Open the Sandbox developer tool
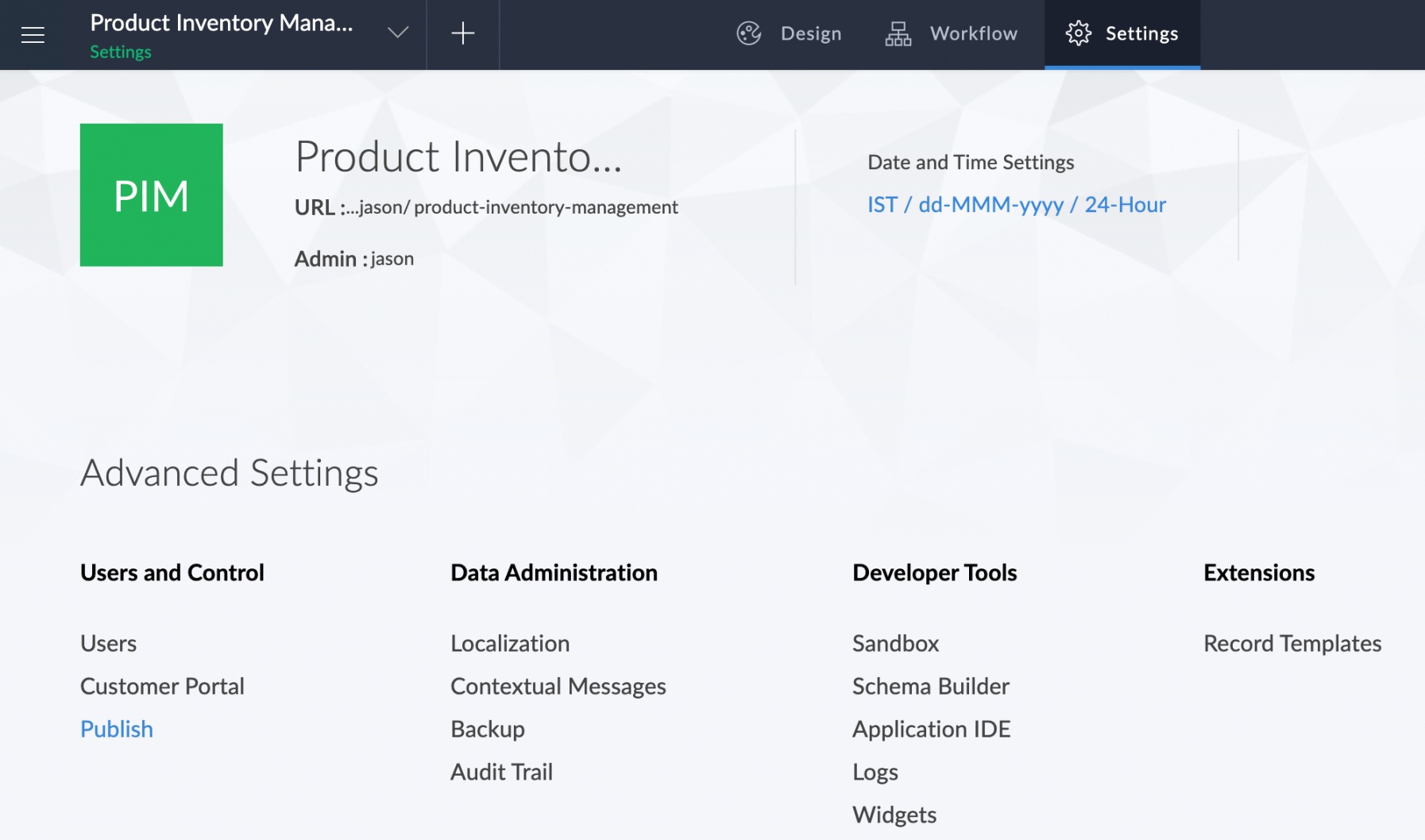This screenshot has height=840, width=1425. click(895, 643)
